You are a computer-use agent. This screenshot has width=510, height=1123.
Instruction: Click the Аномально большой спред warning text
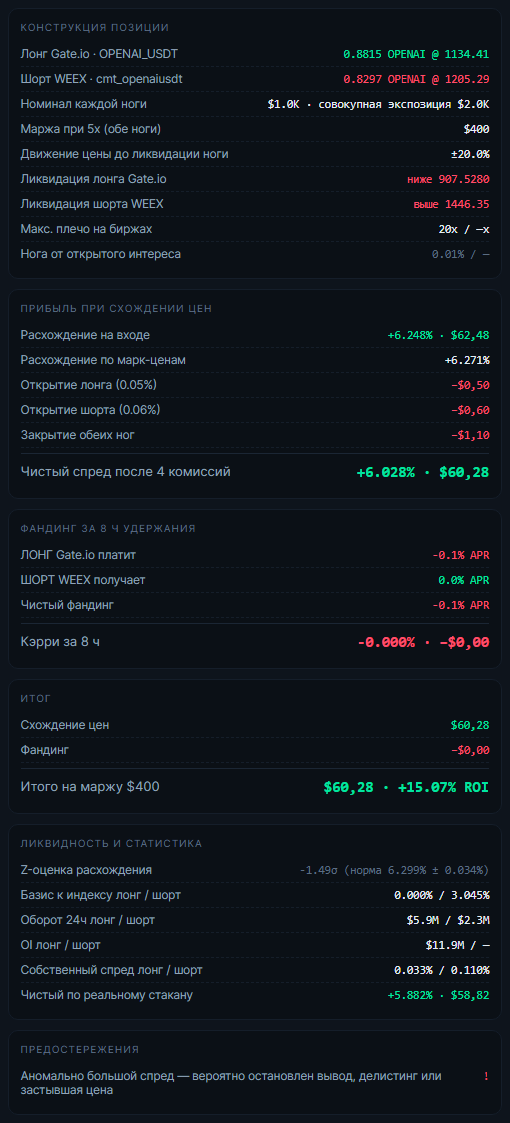click(x=231, y=1083)
